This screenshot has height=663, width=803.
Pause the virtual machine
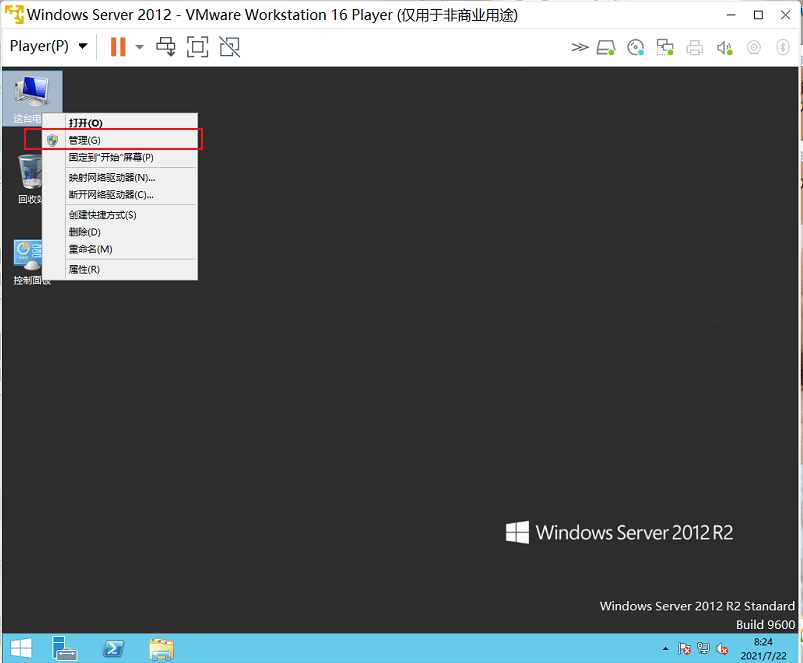(x=117, y=46)
